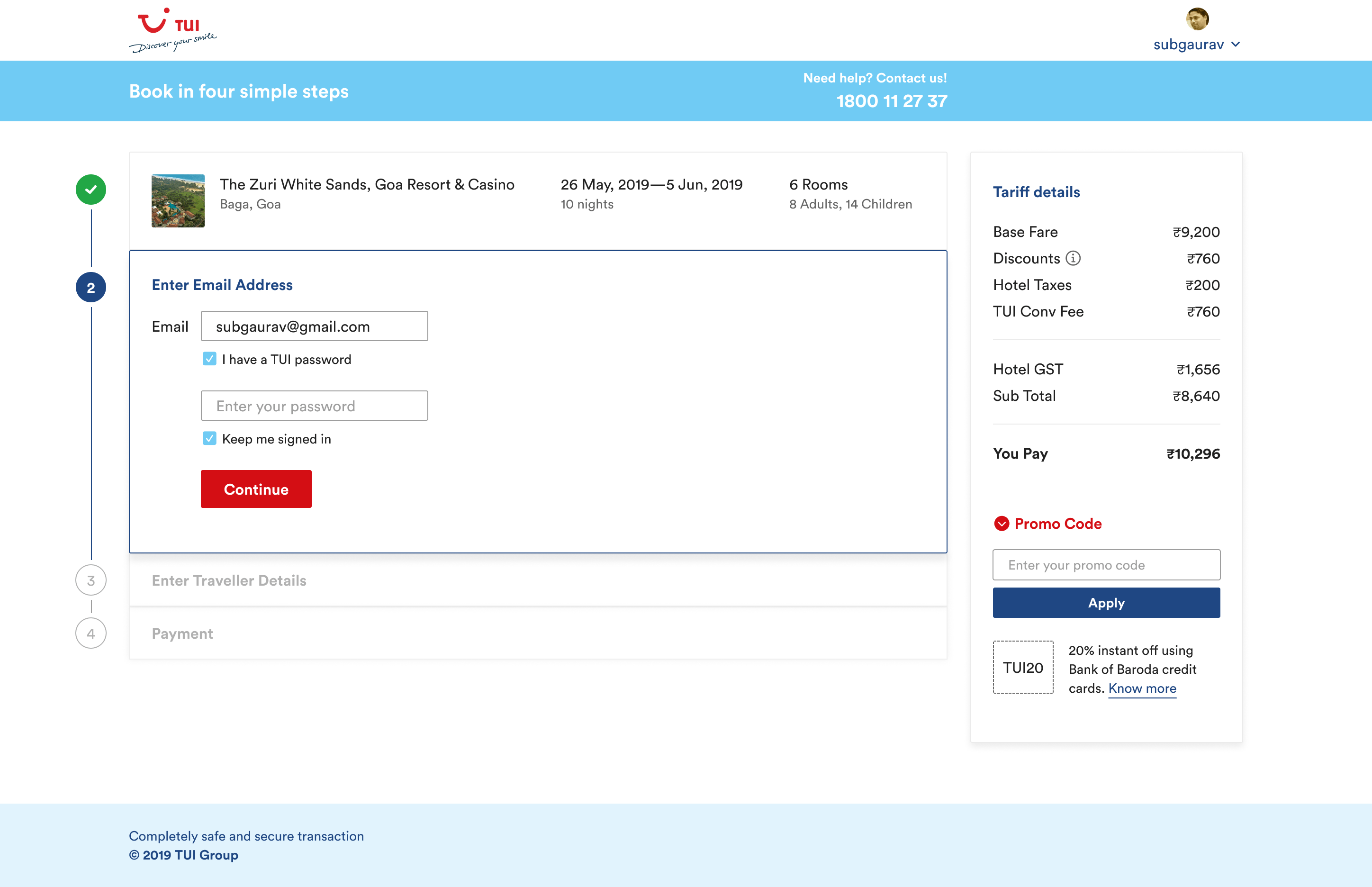Click step 4 circle for Payment

[90, 633]
